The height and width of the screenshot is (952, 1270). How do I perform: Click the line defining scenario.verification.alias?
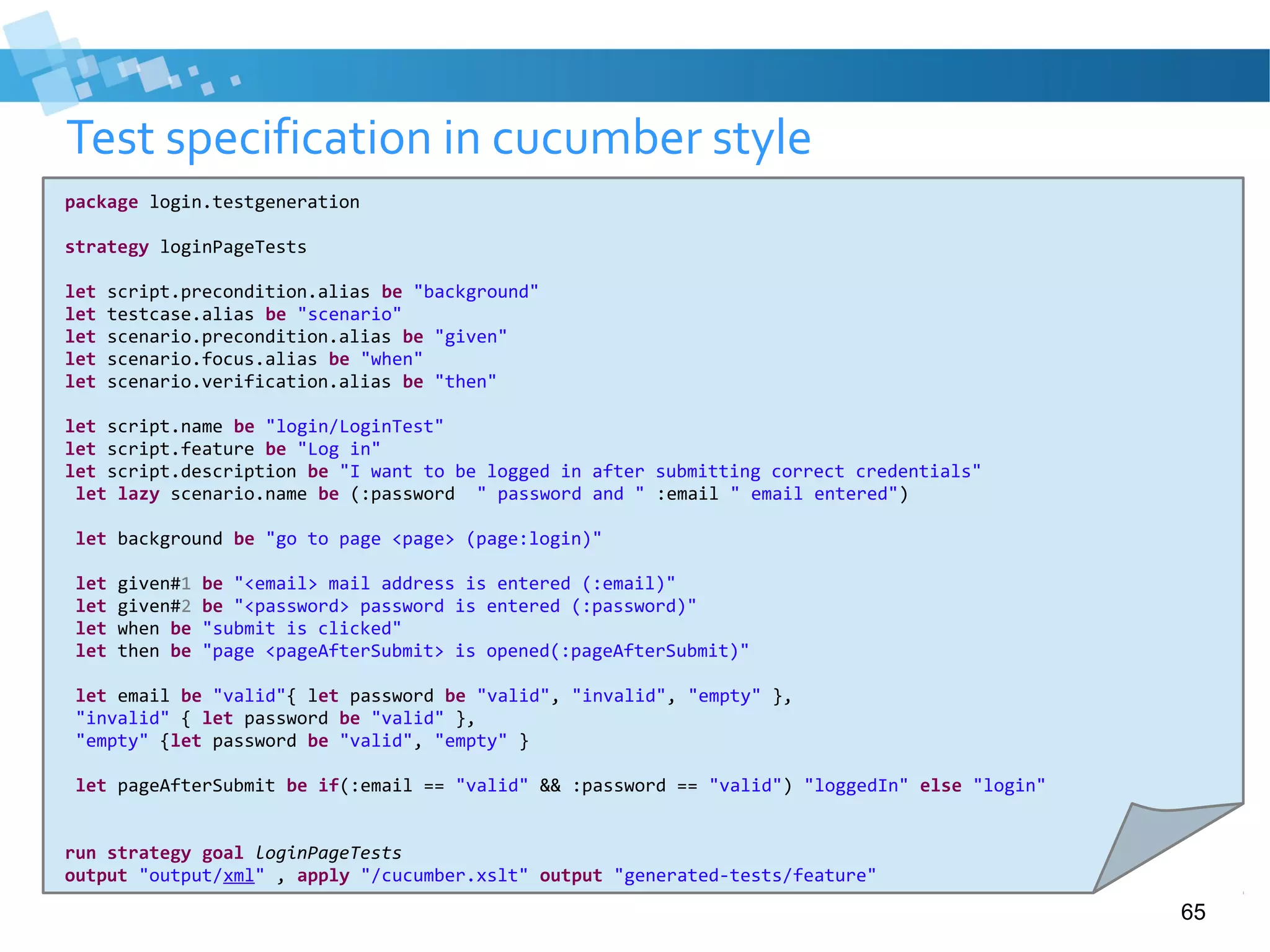click(x=281, y=381)
